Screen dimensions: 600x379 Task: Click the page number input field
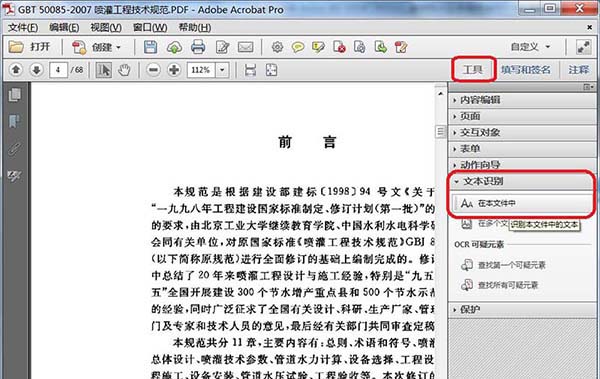58,70
